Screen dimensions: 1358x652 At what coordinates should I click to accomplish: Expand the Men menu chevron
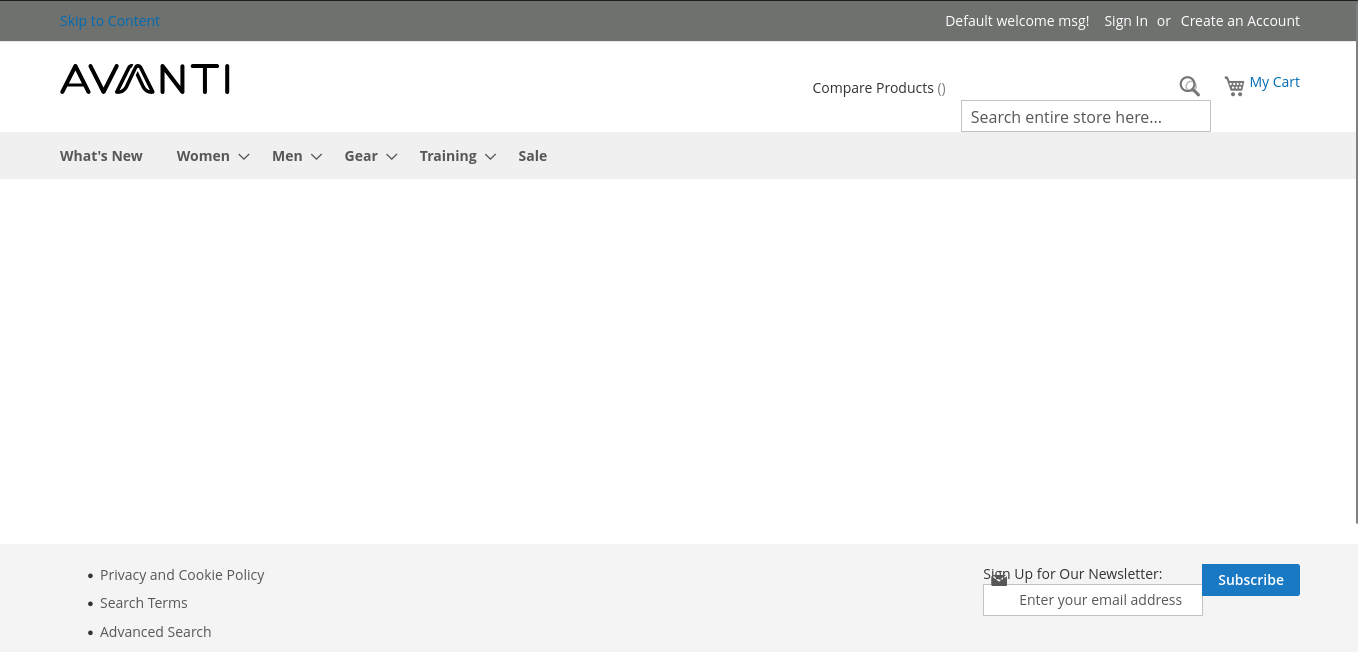317,157
